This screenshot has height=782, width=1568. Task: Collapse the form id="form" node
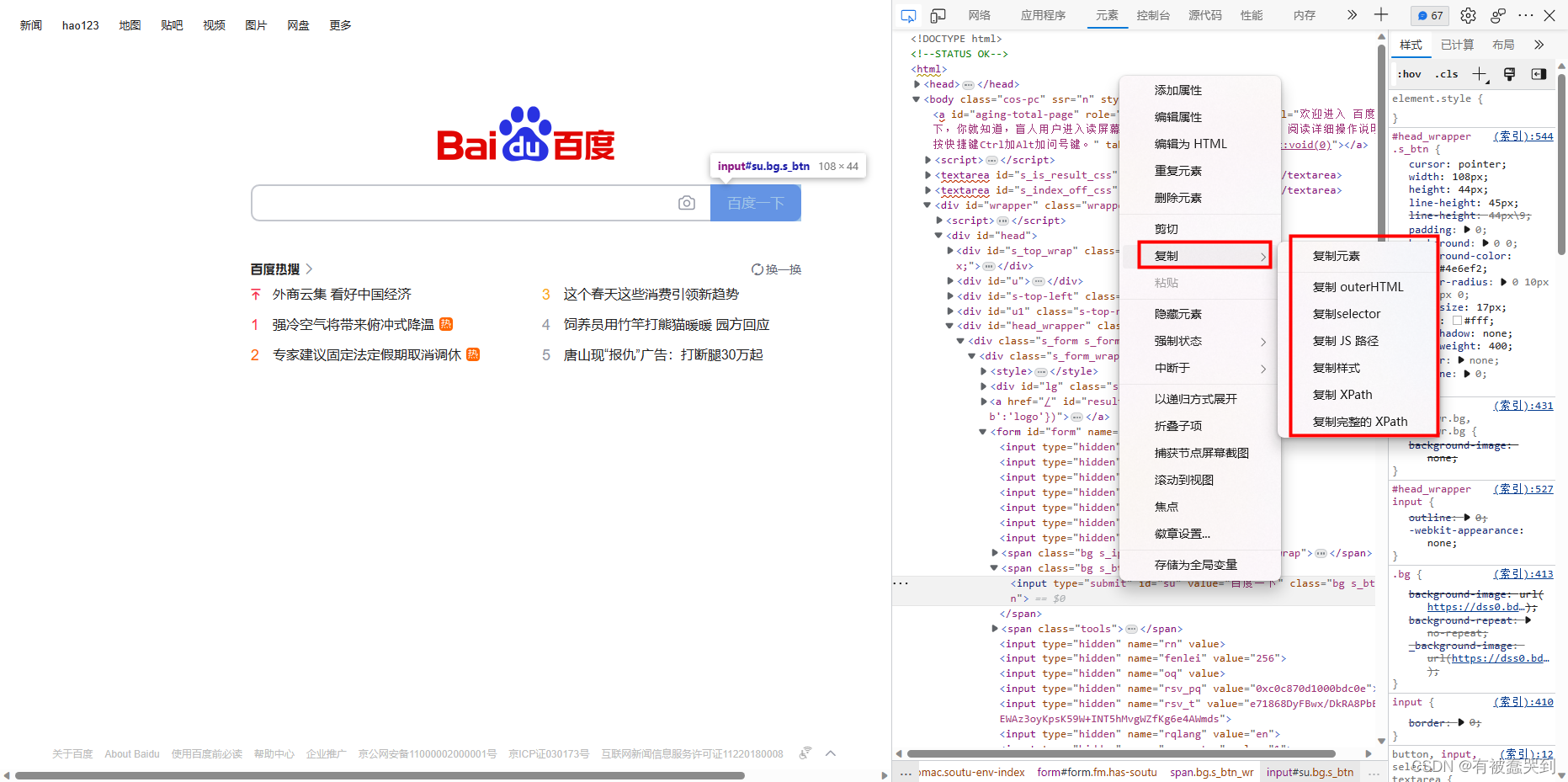(982, 432)
